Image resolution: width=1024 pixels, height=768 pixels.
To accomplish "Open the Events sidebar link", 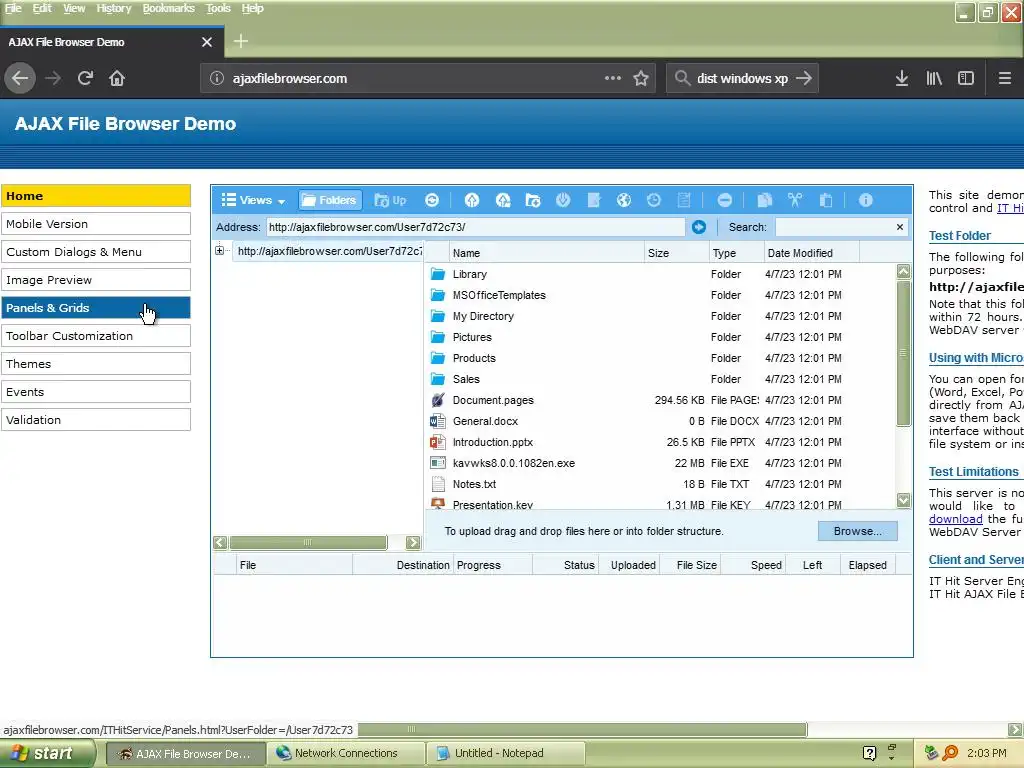I will pyautogui.click(x=96, y=392).
